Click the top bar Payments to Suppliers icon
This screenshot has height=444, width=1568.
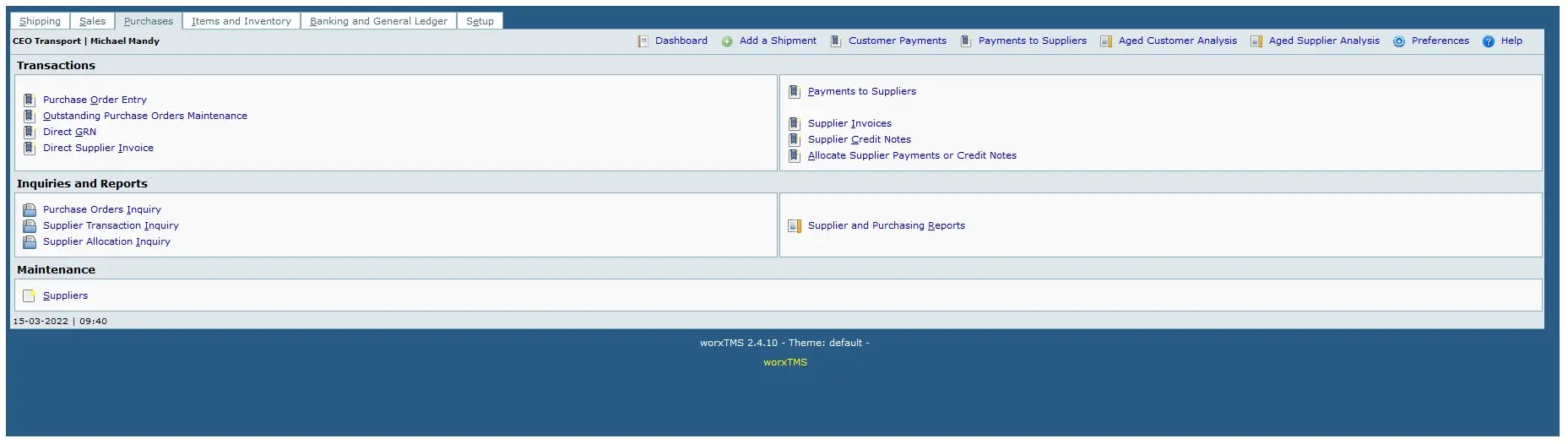(x=966, y=41)
